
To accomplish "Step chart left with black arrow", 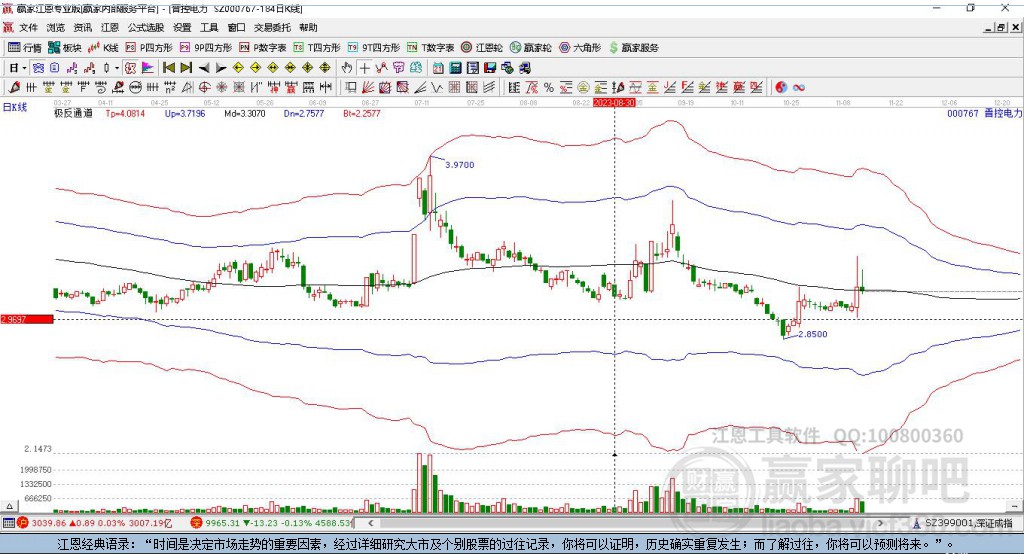I will 204,68.
